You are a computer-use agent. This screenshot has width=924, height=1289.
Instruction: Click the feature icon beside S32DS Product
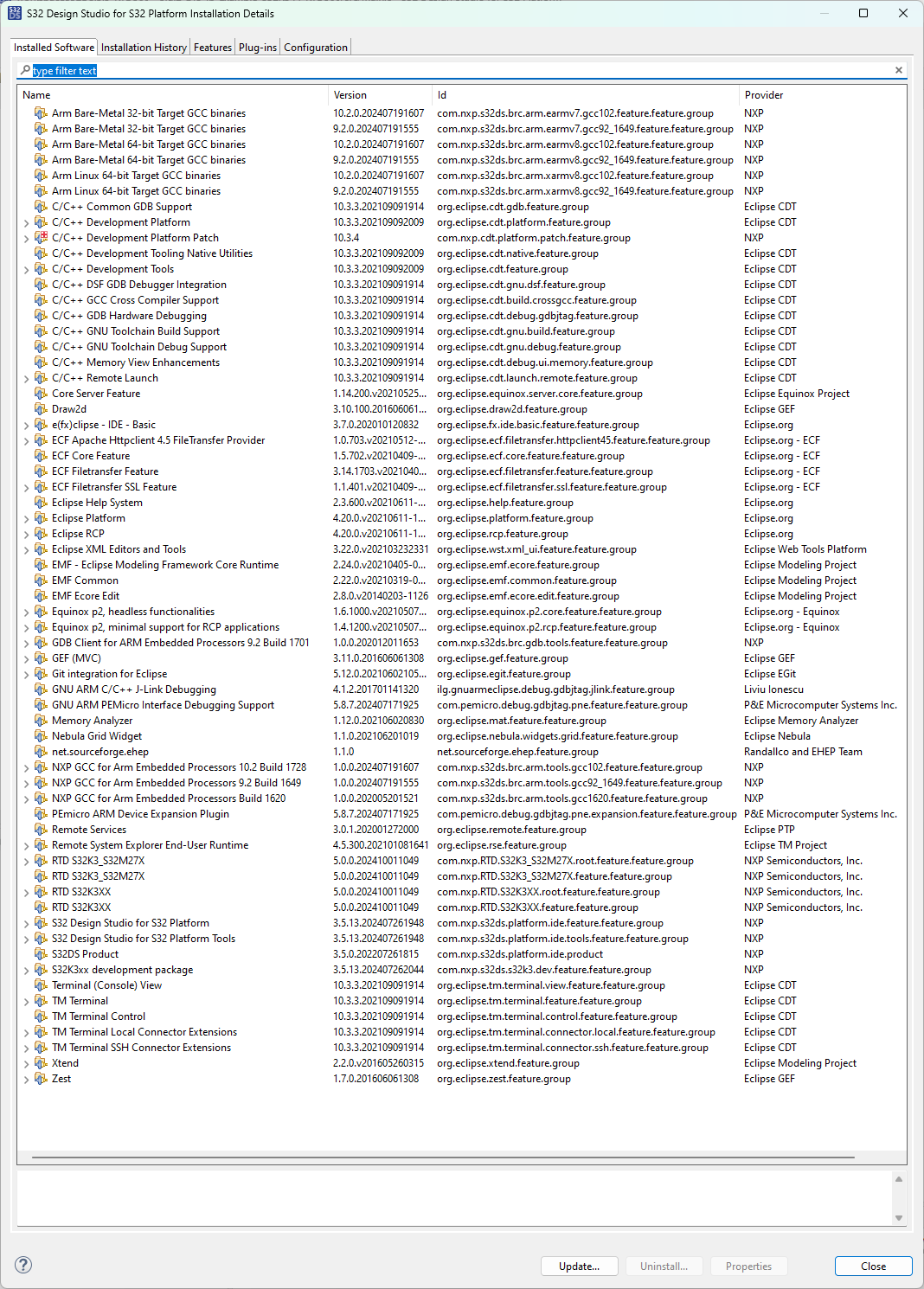(x=42, y=953)
